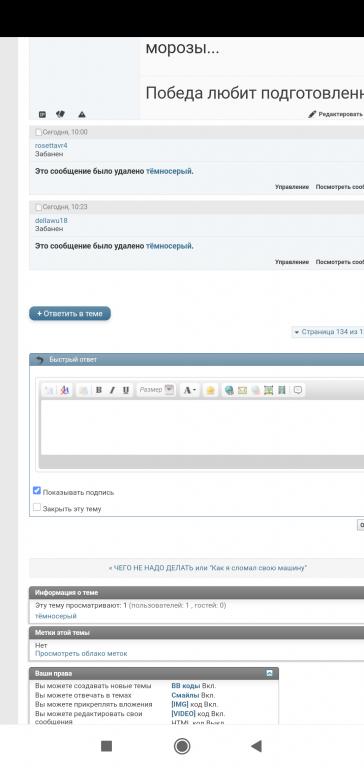Viewport: 364px width, 768px height.
Task: Click the Ответить в теме button
Action: [x=70, y=313]
